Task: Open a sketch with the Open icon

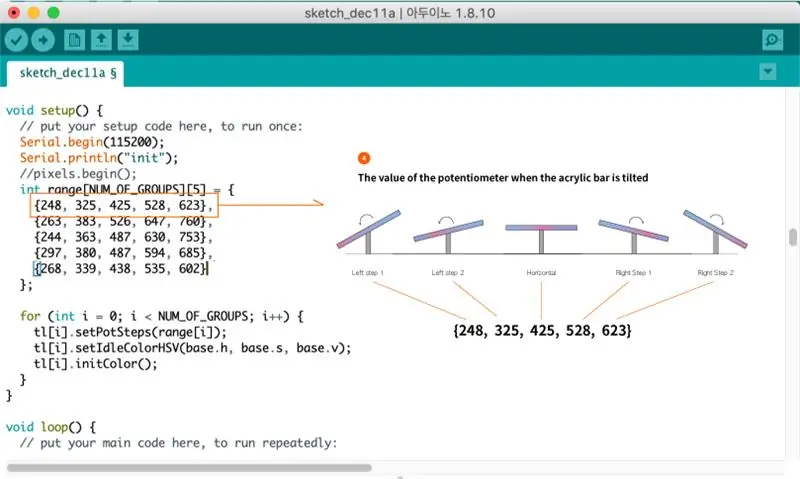Action: 101,40
